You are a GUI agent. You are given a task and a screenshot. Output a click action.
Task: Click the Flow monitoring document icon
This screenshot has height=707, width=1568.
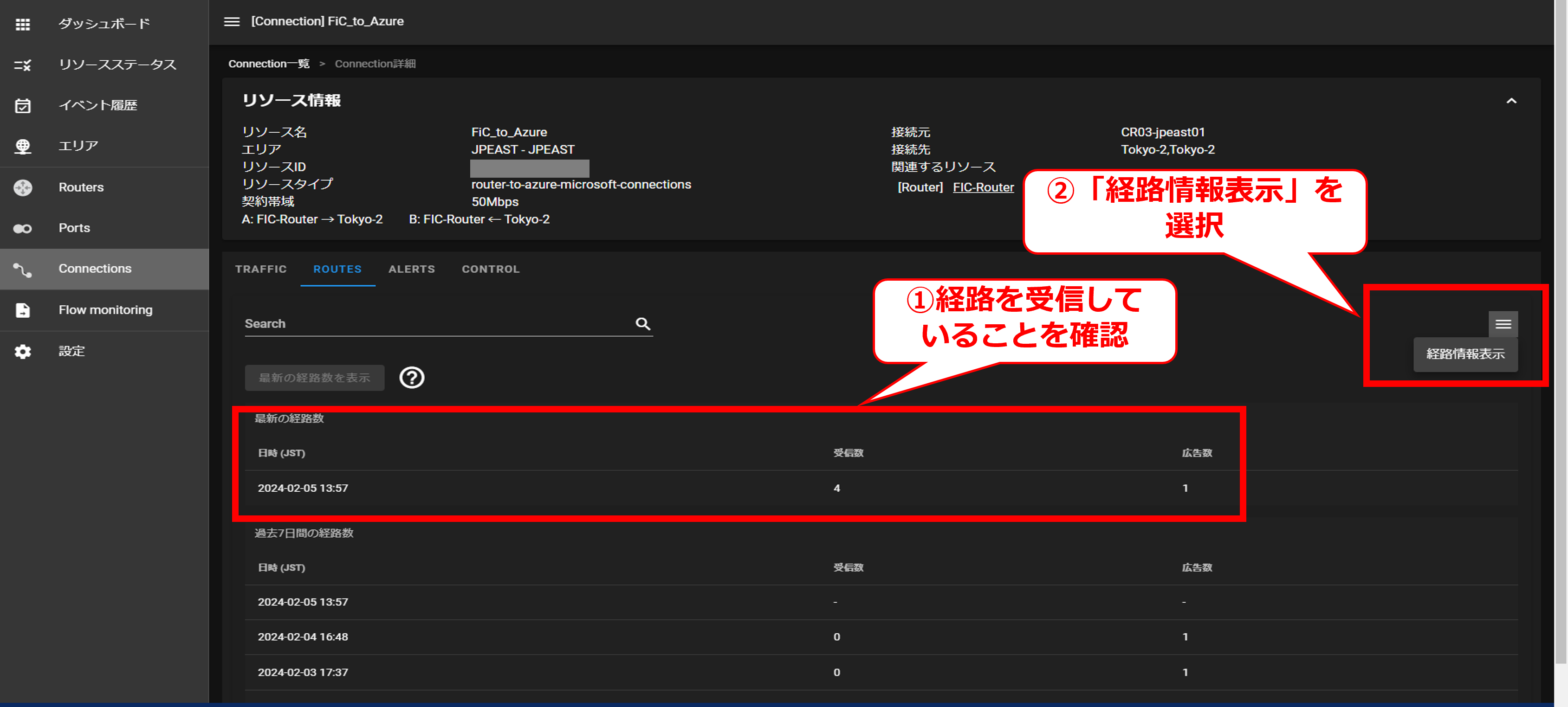tap(23, 310)
